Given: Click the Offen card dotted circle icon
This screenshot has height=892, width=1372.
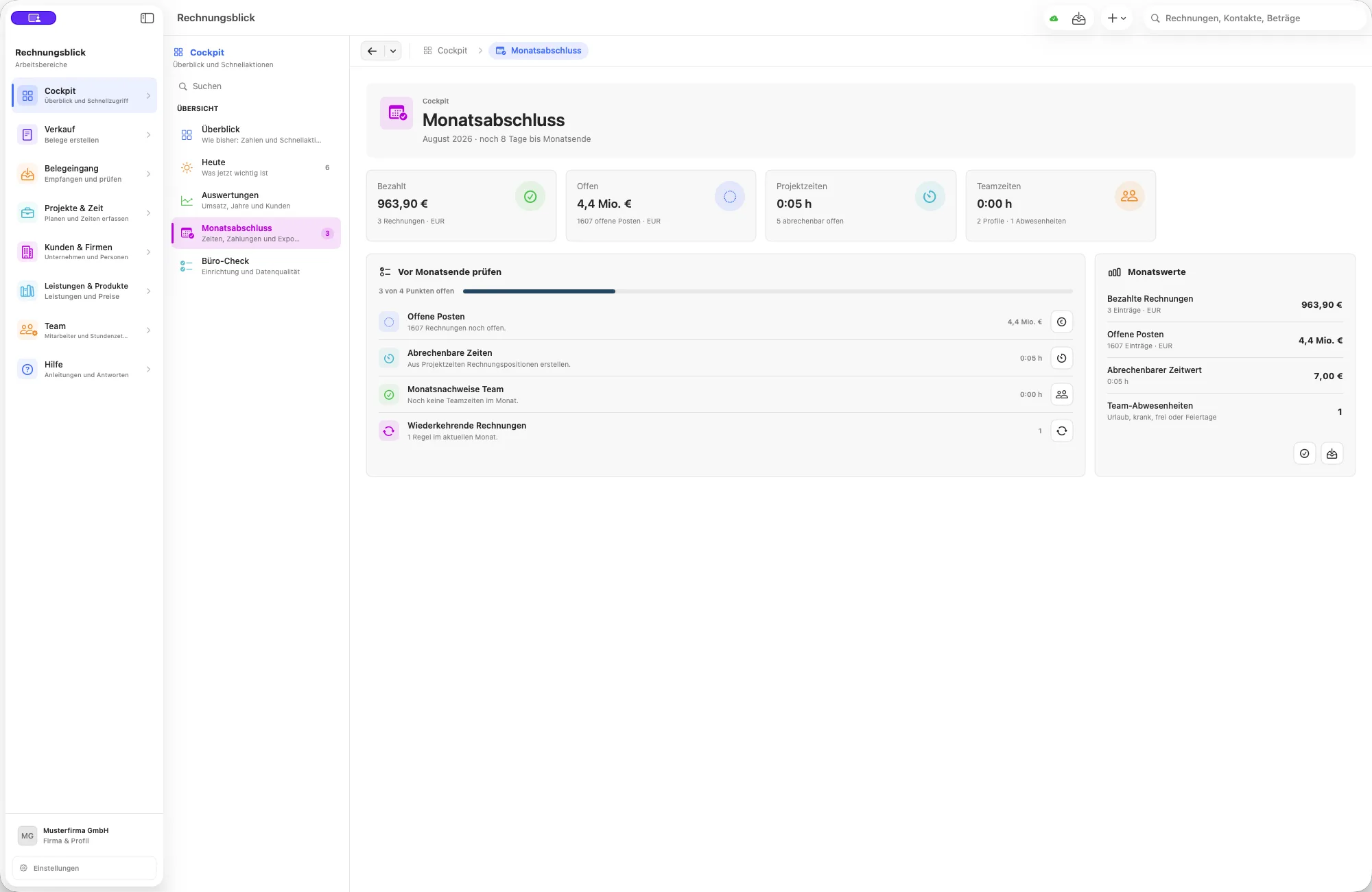Looking at the screenshot, I should coord(730,197).
